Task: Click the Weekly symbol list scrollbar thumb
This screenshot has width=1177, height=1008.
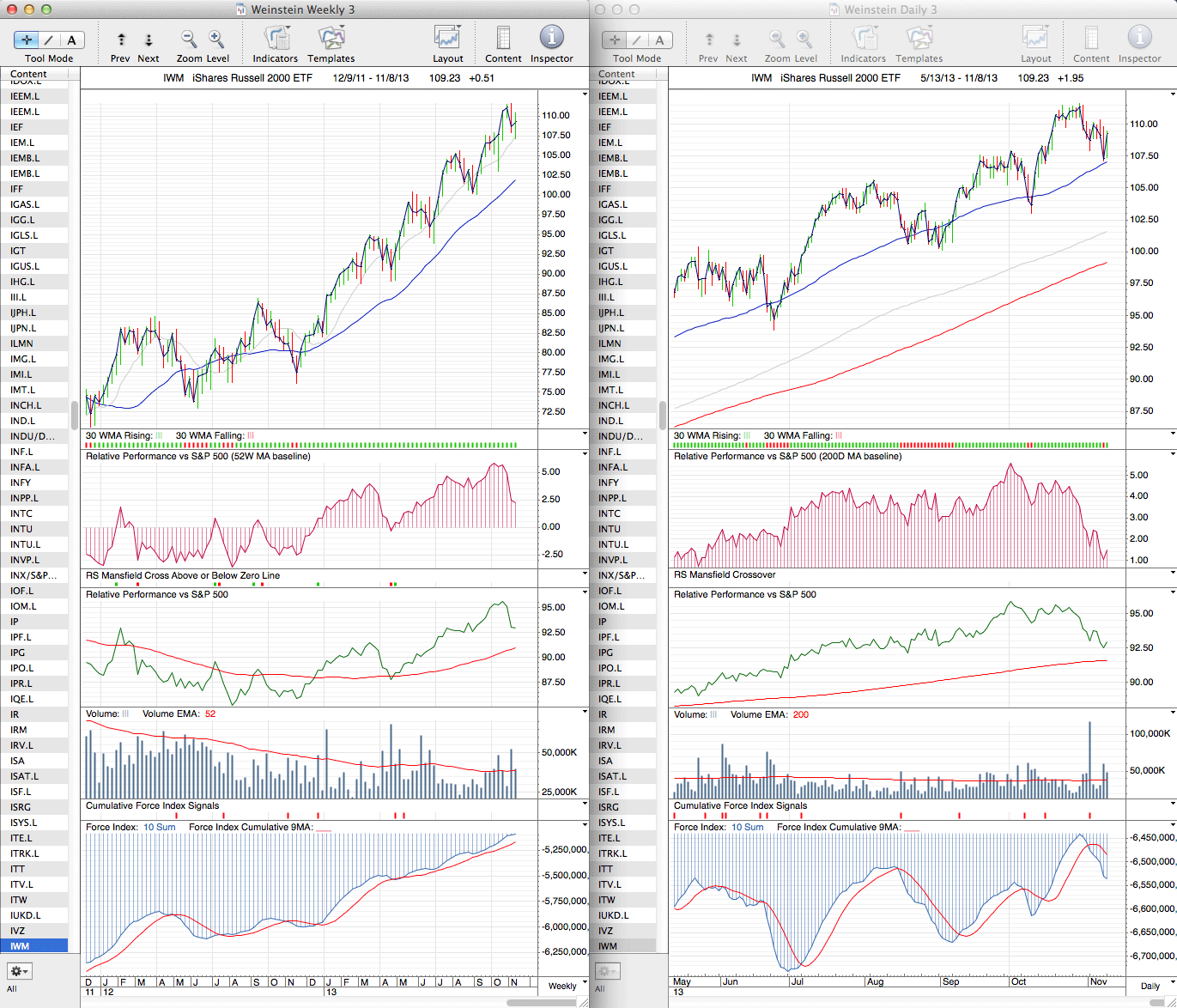Action: pos(75,415)
